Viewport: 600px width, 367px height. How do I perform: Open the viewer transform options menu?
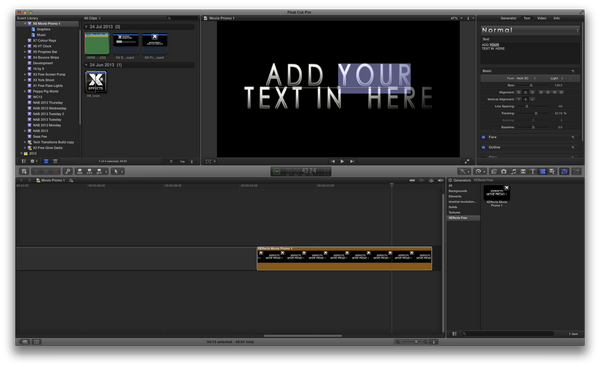pyautogui.click(x=210, y=161)
